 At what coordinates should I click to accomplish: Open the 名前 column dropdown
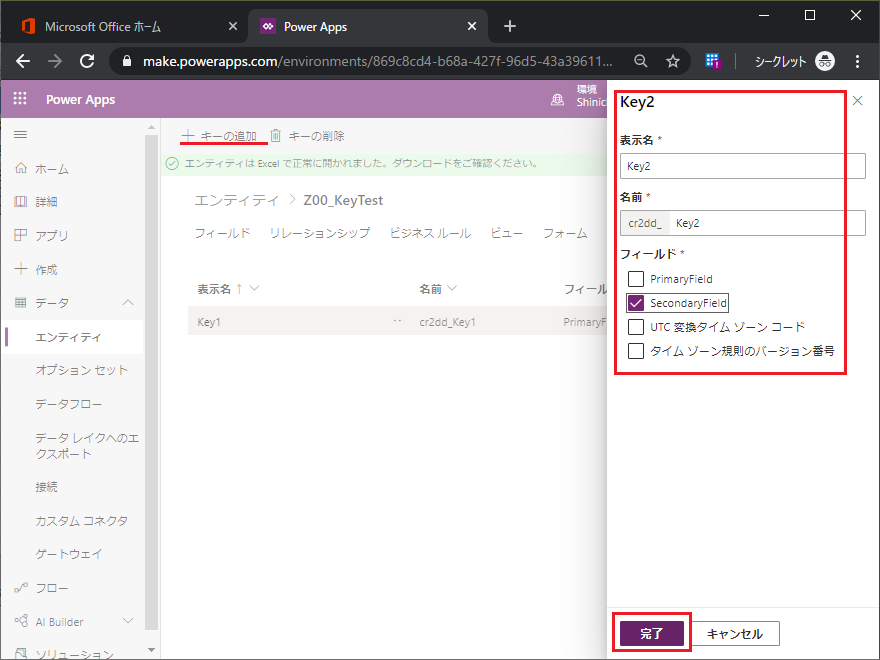coord(452,288)
